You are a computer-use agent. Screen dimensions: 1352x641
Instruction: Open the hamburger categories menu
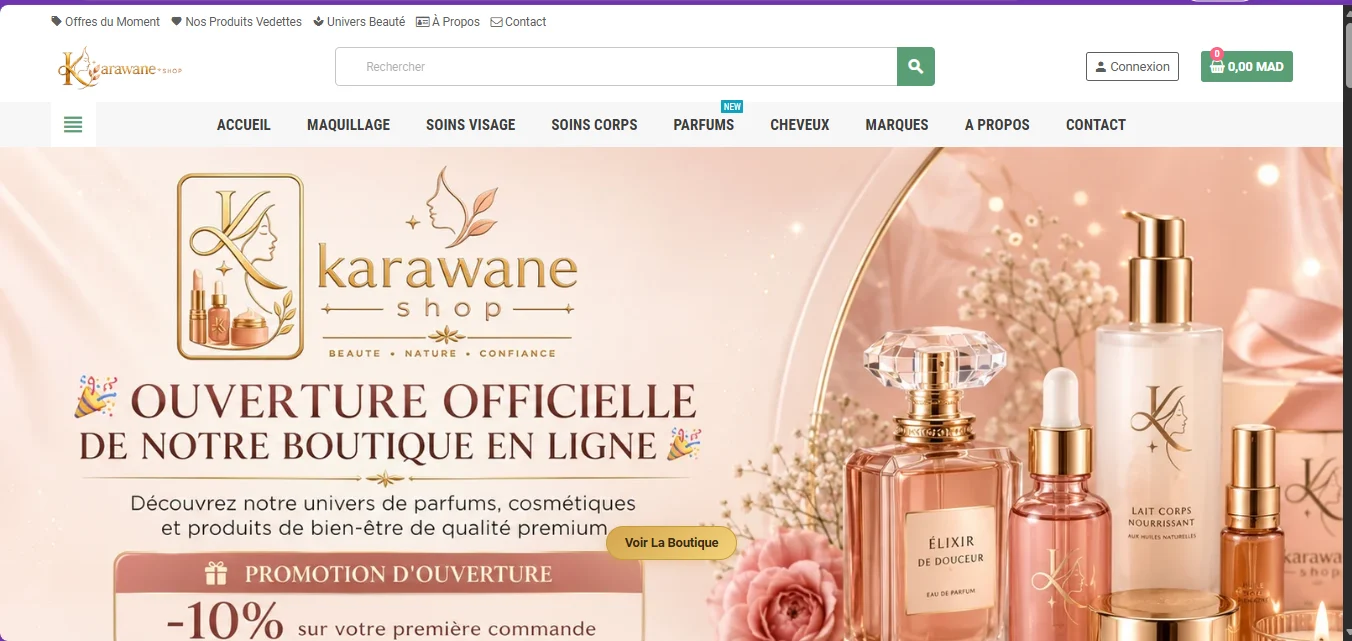point(73,125)
